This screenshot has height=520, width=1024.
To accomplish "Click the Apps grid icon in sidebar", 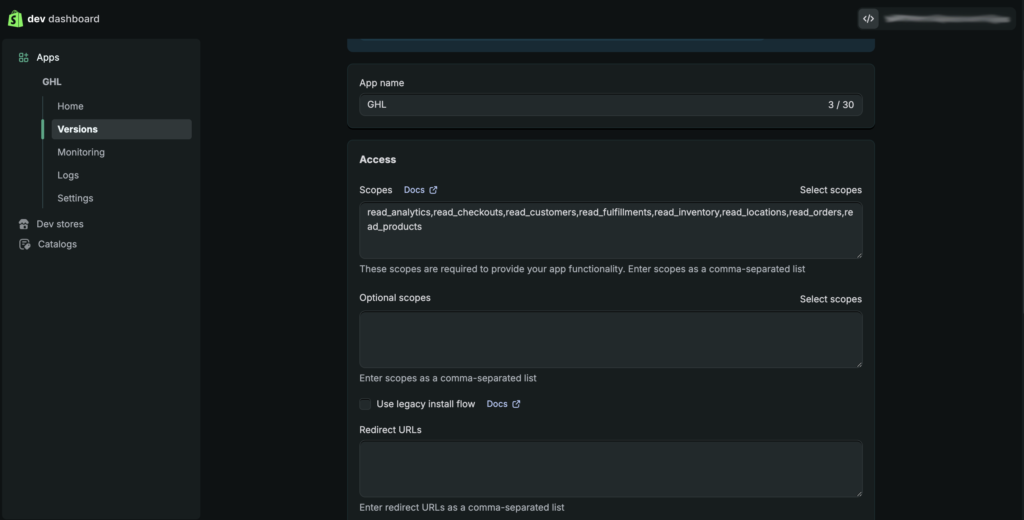I will click(x=24, y=58).
